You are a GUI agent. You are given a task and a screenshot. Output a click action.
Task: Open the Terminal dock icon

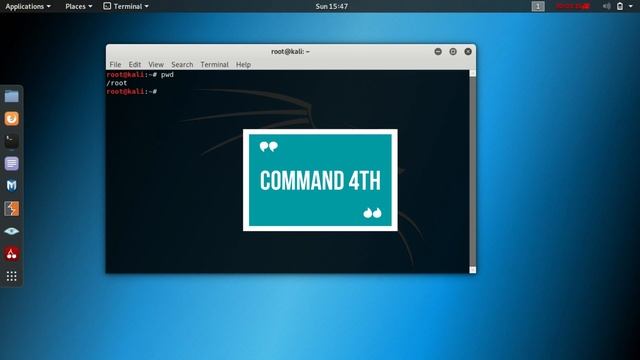pyautogui.click(x=11, y=141)
